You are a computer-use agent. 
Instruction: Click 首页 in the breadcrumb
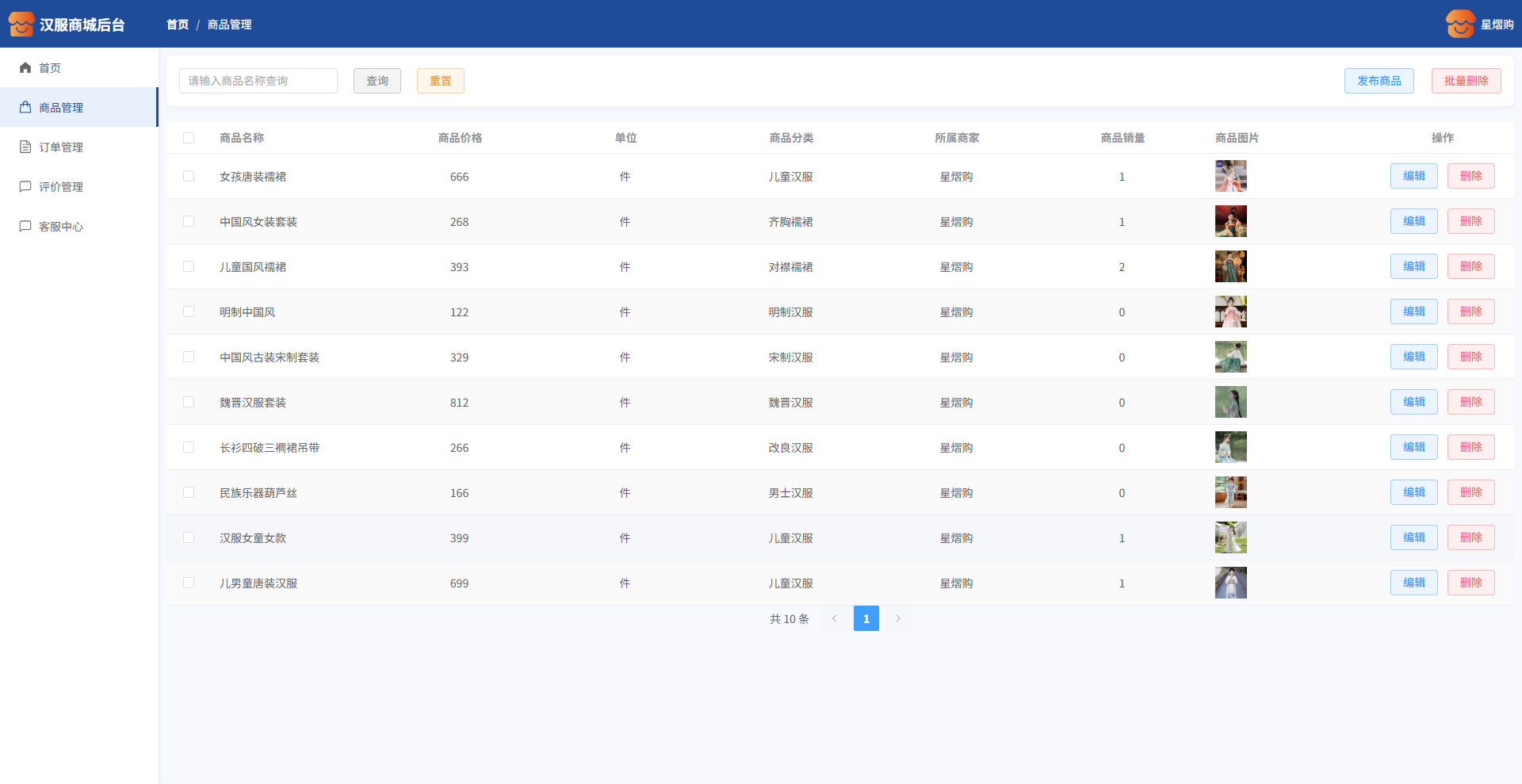178,25
